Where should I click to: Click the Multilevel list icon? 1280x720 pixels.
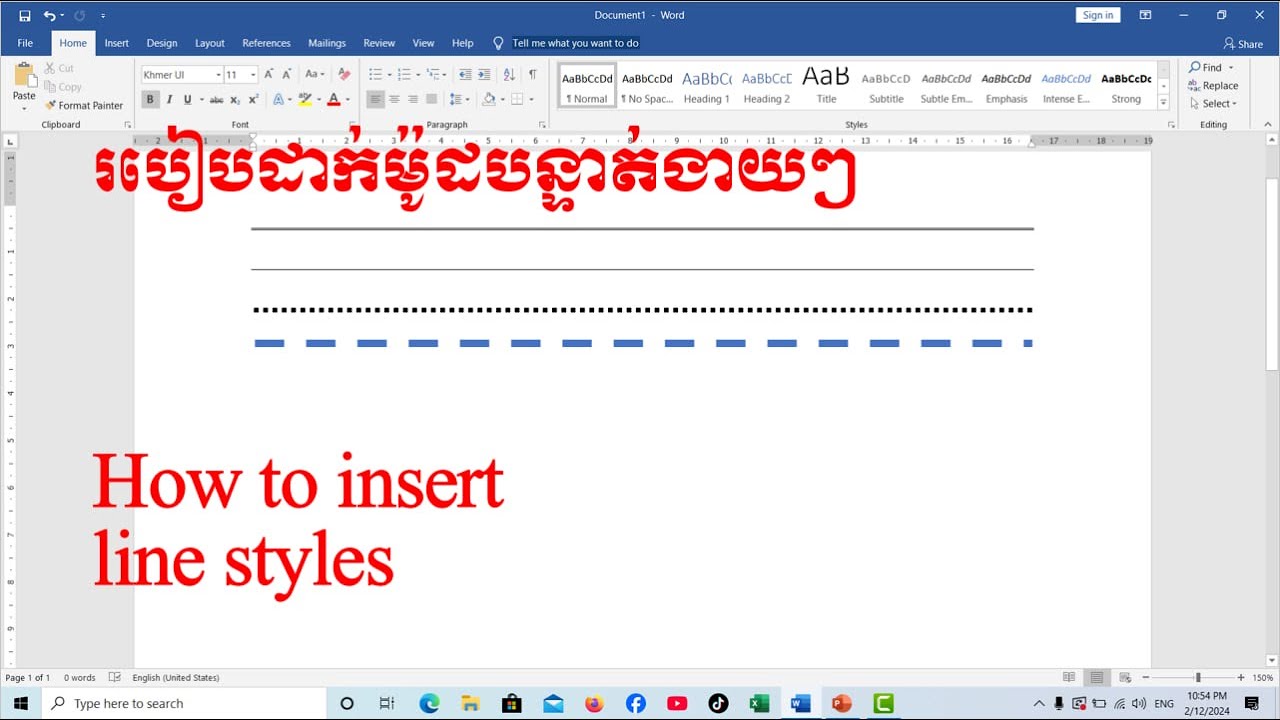pyautogui.click(x=433, y=74)
